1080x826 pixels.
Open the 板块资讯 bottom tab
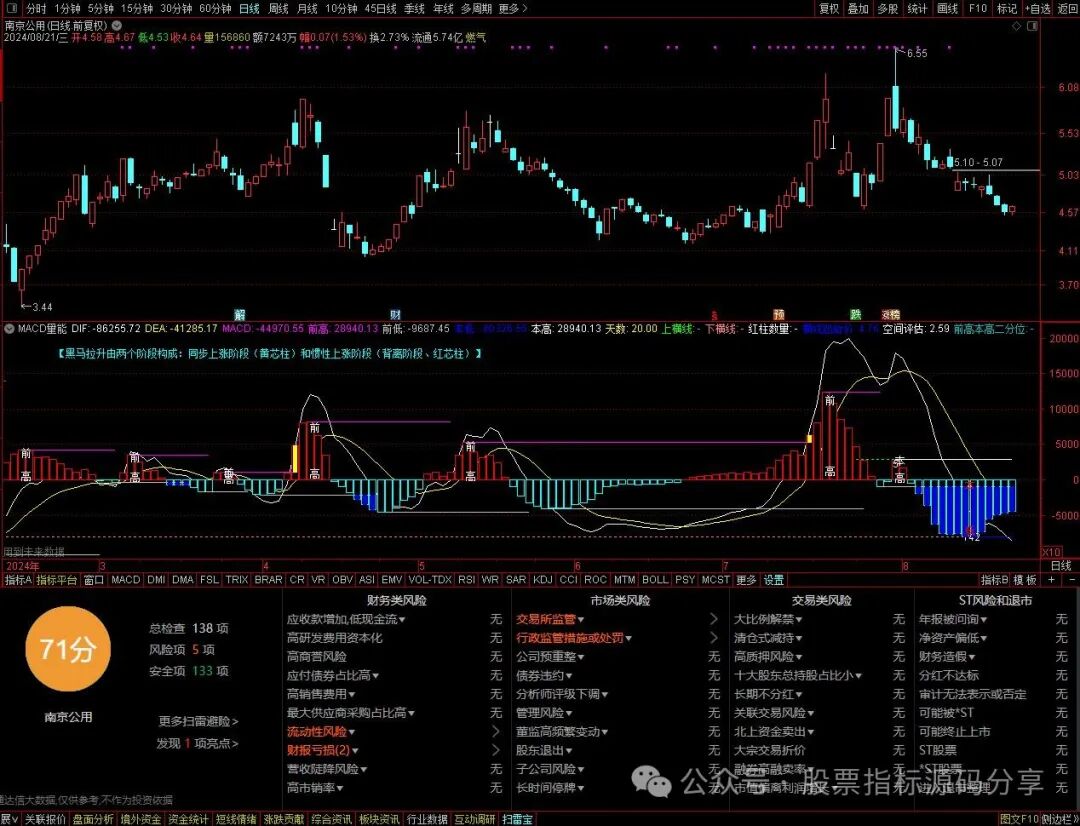click(x=379, y=819)
